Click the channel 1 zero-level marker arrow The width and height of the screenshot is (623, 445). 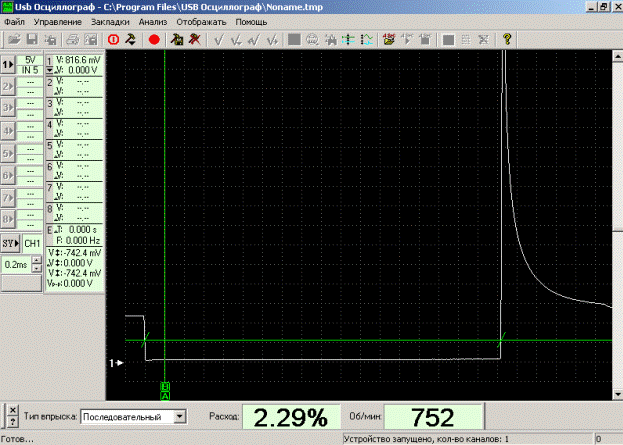[x=116, y=363]
